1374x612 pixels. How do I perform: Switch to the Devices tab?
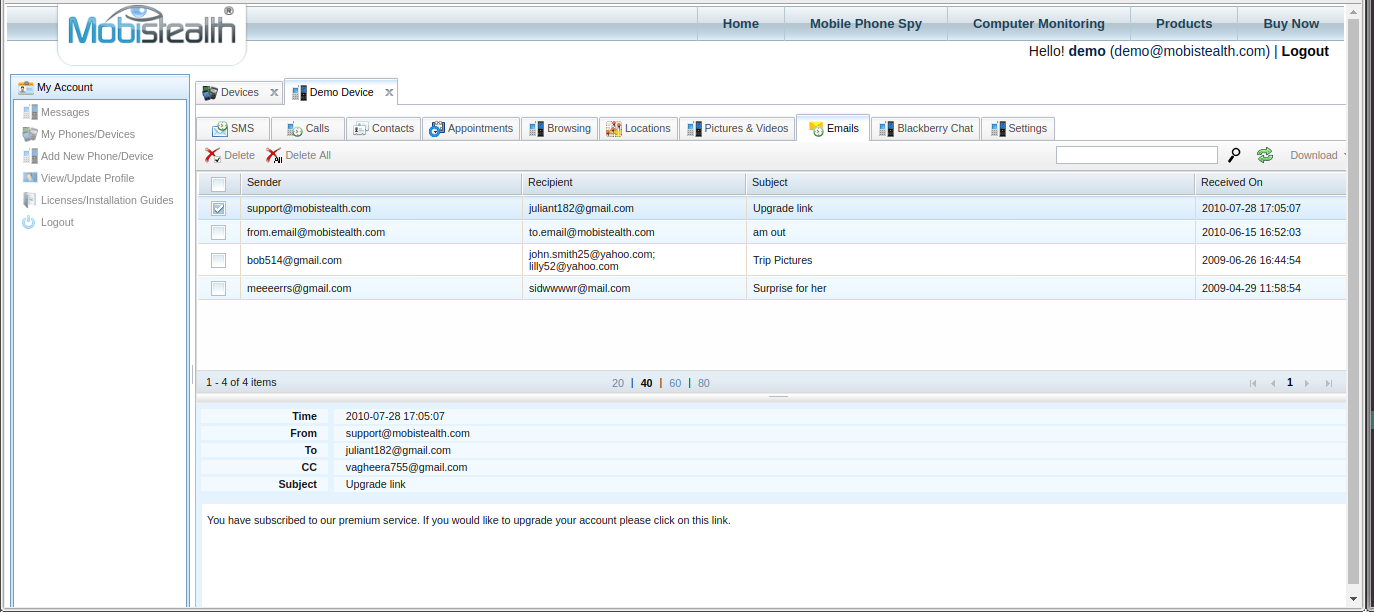point(240,92)
